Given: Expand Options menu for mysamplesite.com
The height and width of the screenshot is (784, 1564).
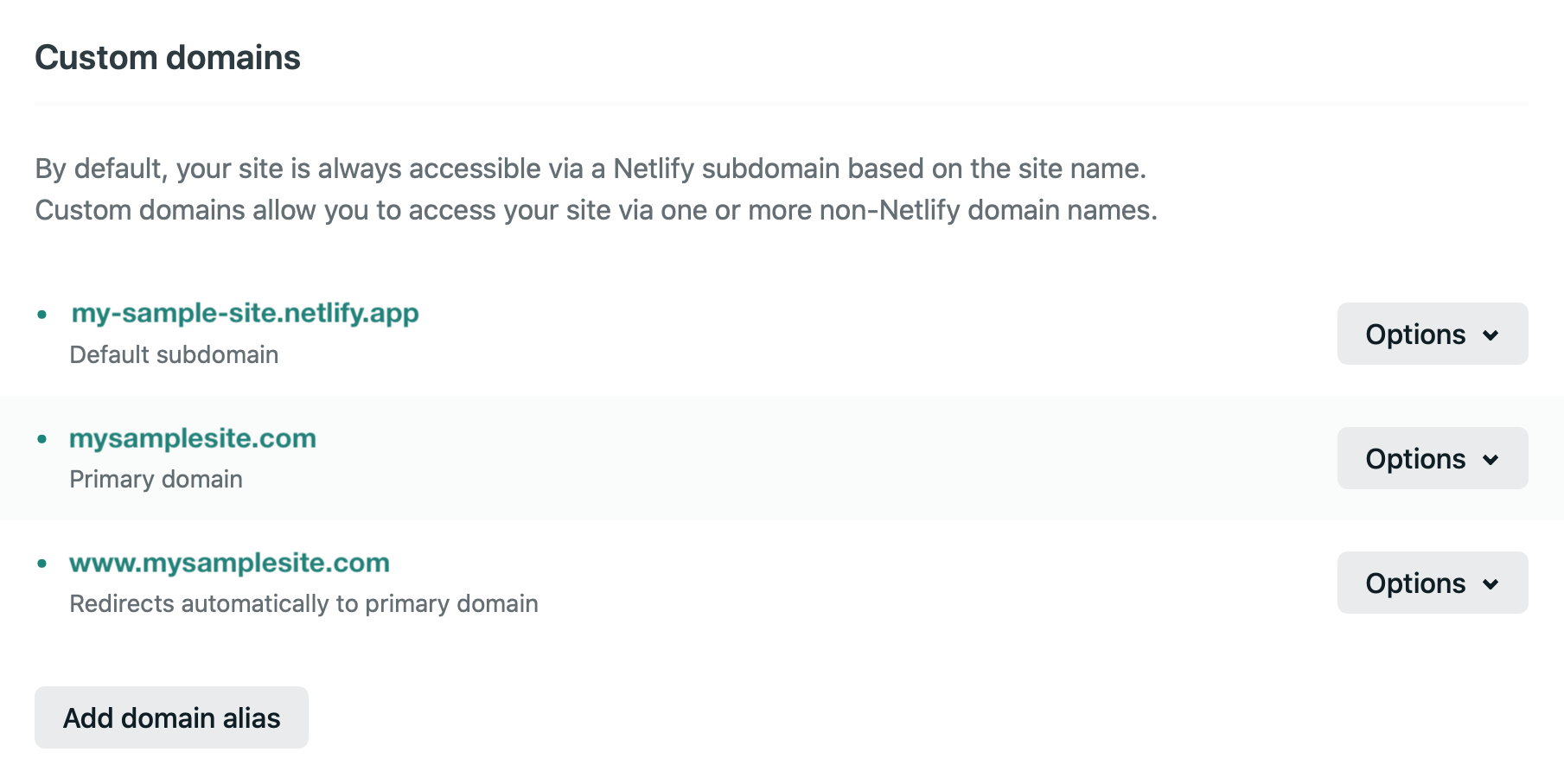Looking at the screenshot, I should point(1433,458).
